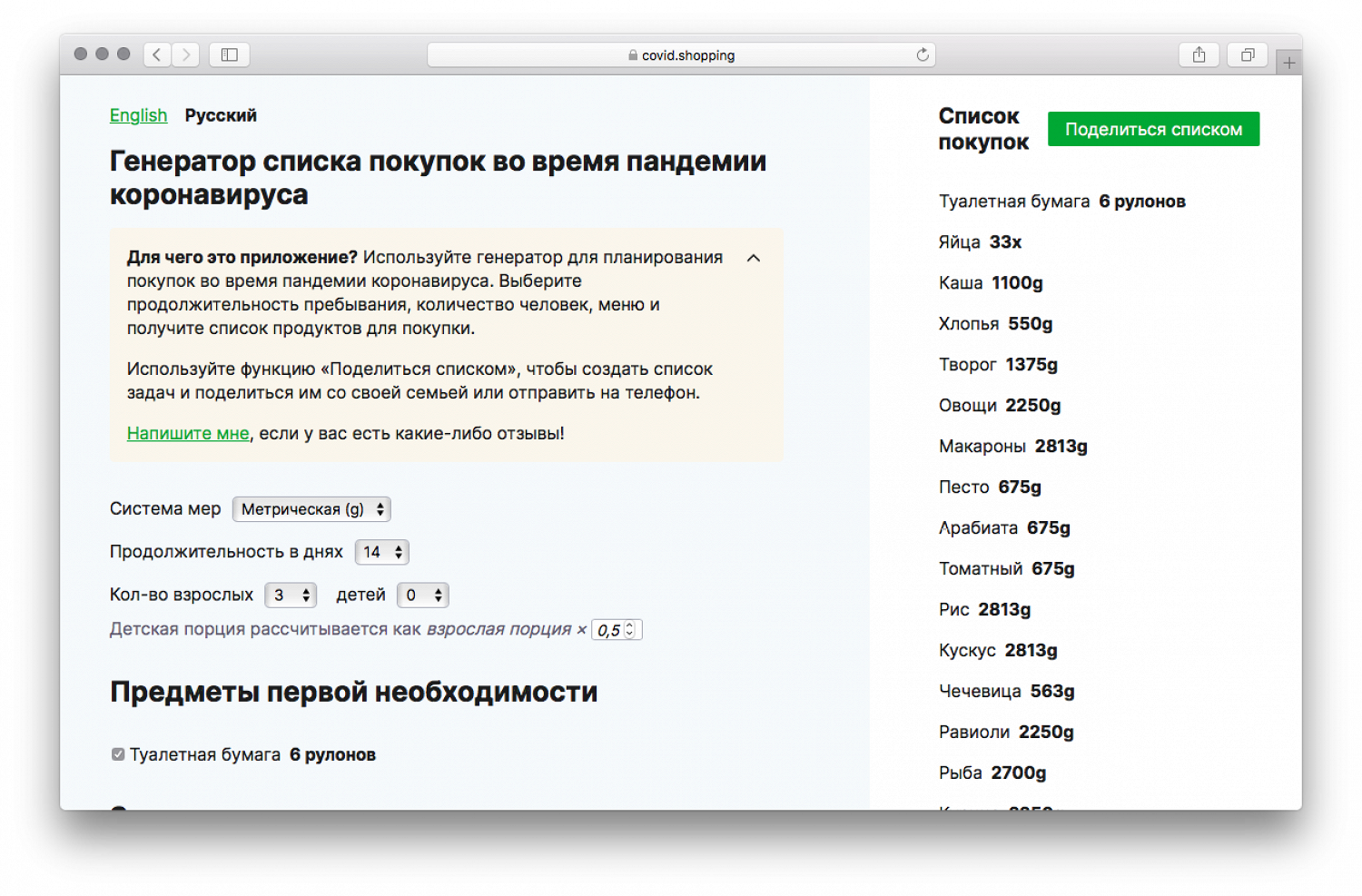Close the Safari window with red button

tap(81, 54)
